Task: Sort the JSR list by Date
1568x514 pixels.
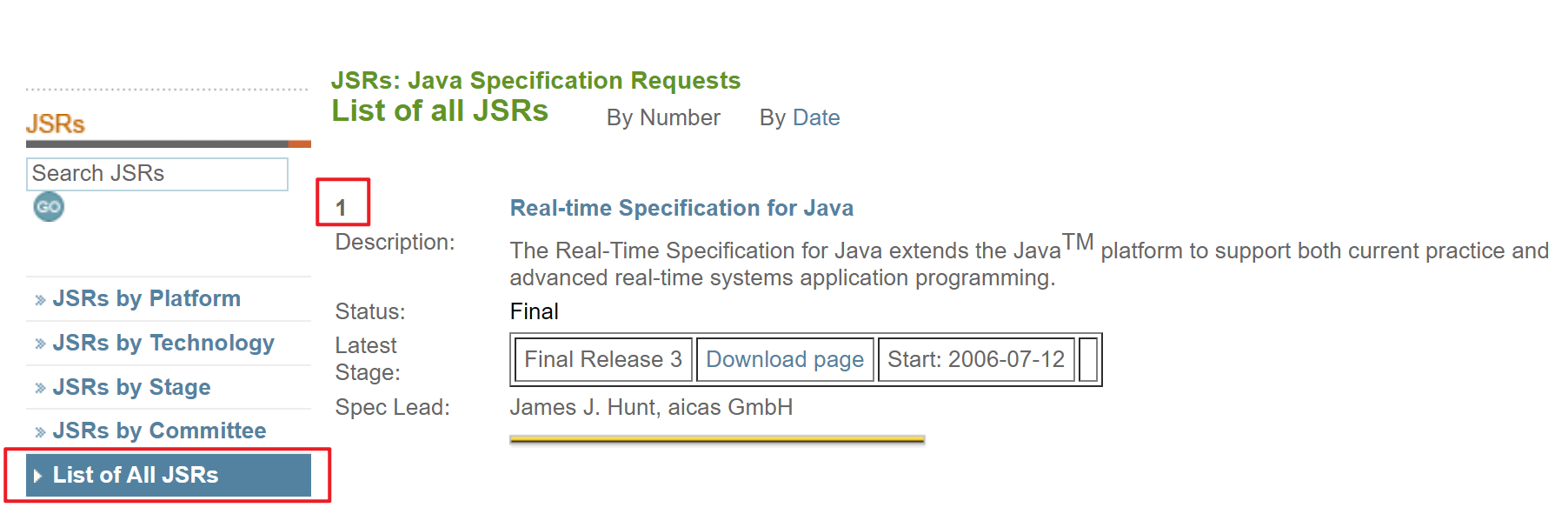Action: (815, 117)
